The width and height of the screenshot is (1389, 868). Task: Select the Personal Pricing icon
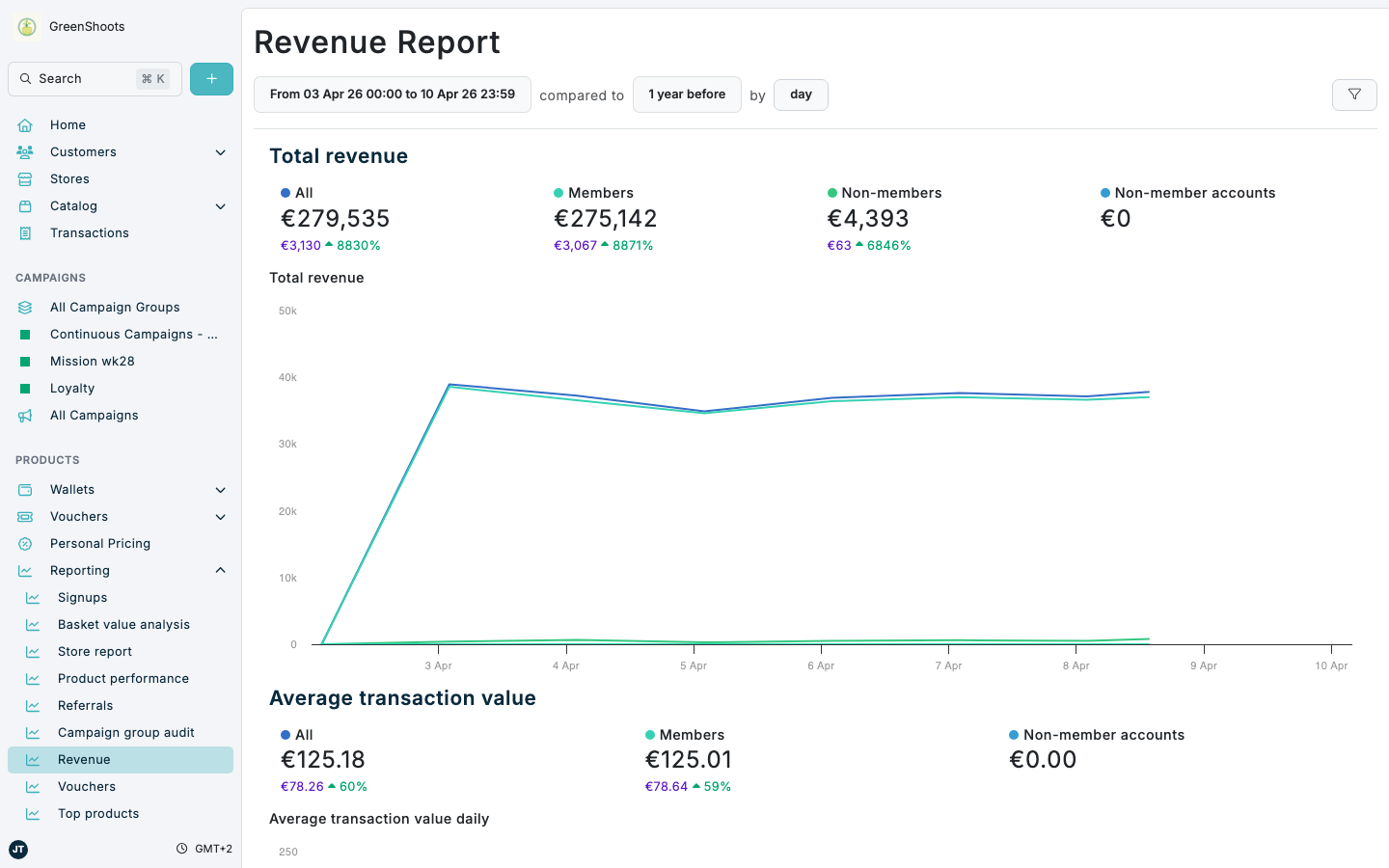pos(25,543)
